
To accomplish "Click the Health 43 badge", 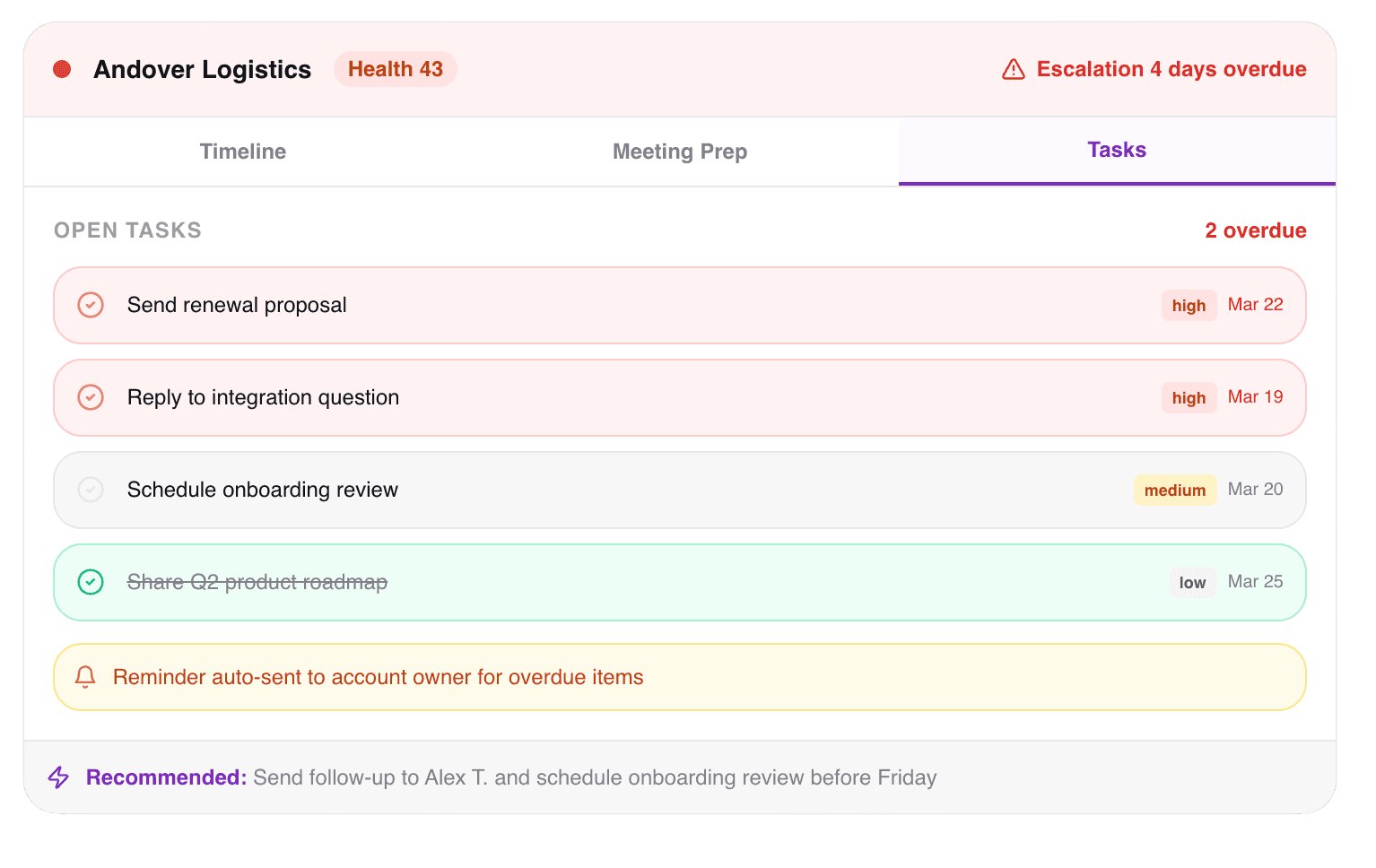I will (396, 69).
